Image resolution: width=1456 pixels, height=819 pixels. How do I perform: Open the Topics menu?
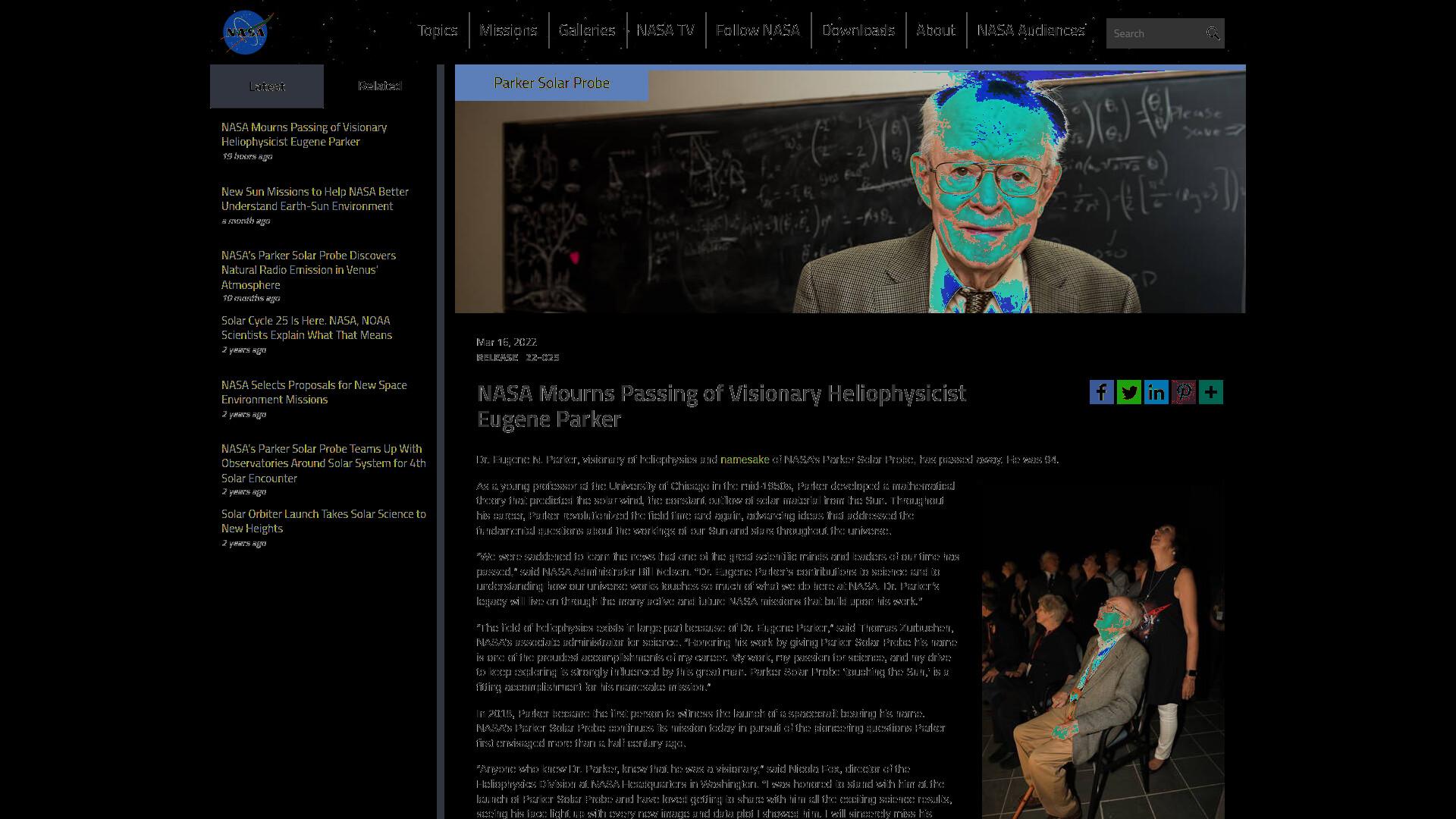pos(438,30)
